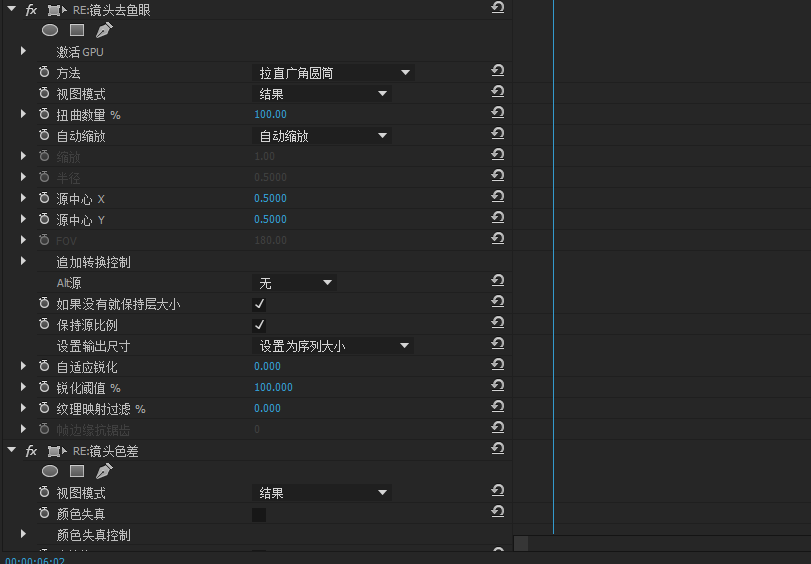Viewport: 811px width, 564px height.
Task: Create rectangle mask for RE:镜头色差
Action: tap(77, 471)
